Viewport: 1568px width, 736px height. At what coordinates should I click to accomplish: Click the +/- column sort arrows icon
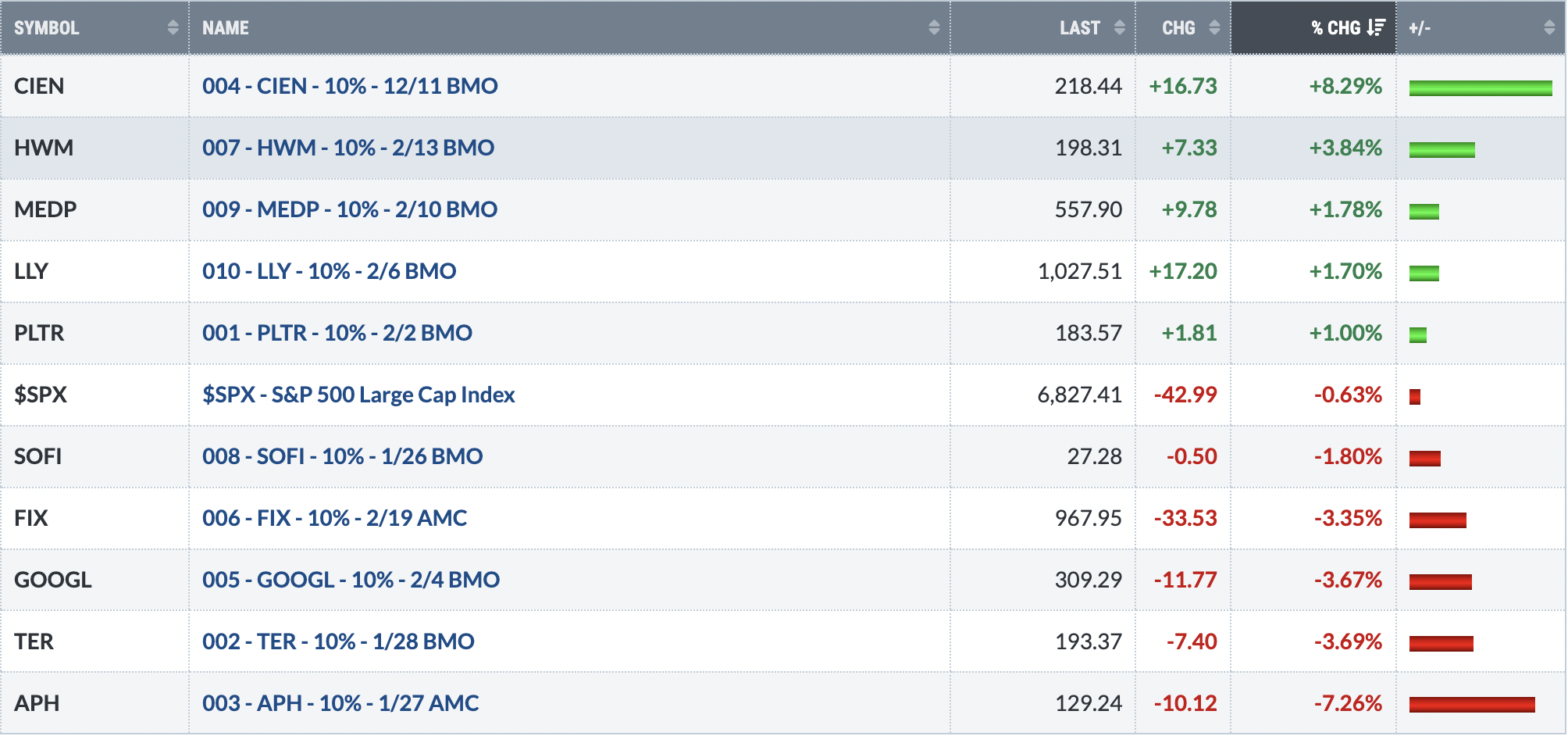pos(1549,28)
